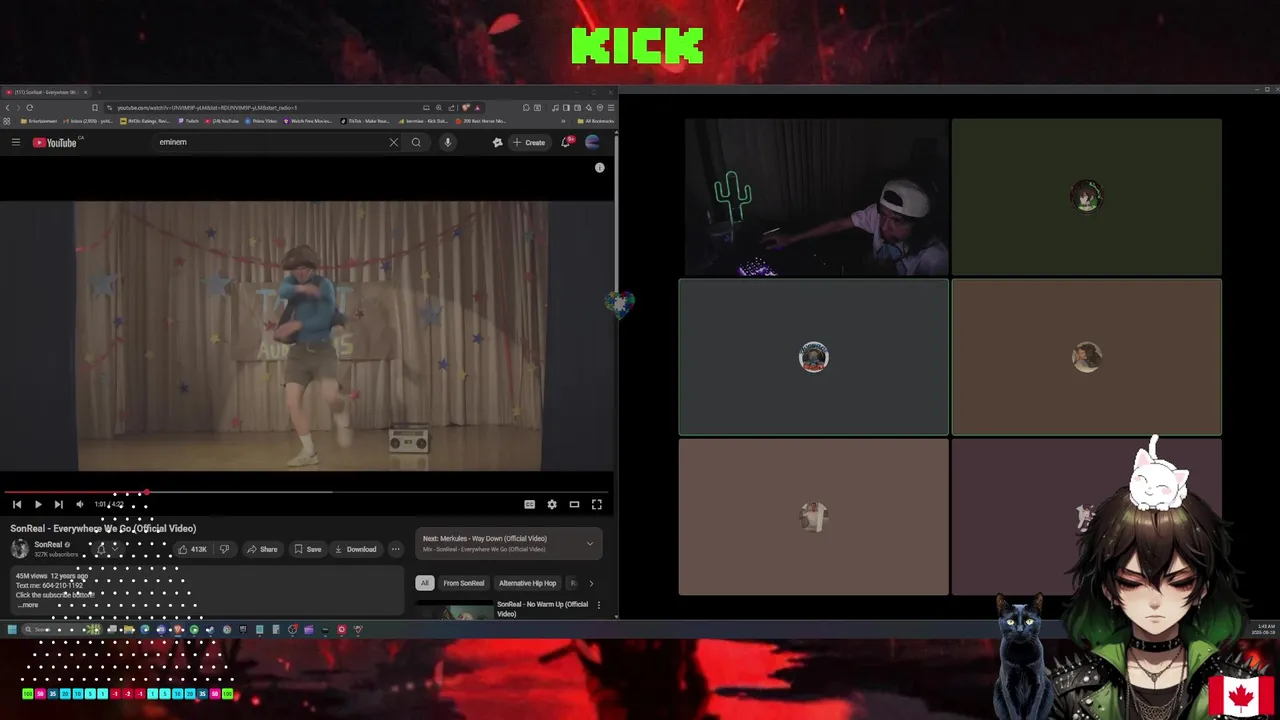Open the video info card icon
Image resolution: width=1280 pixels, height=720 pixels.
(600, 168)
